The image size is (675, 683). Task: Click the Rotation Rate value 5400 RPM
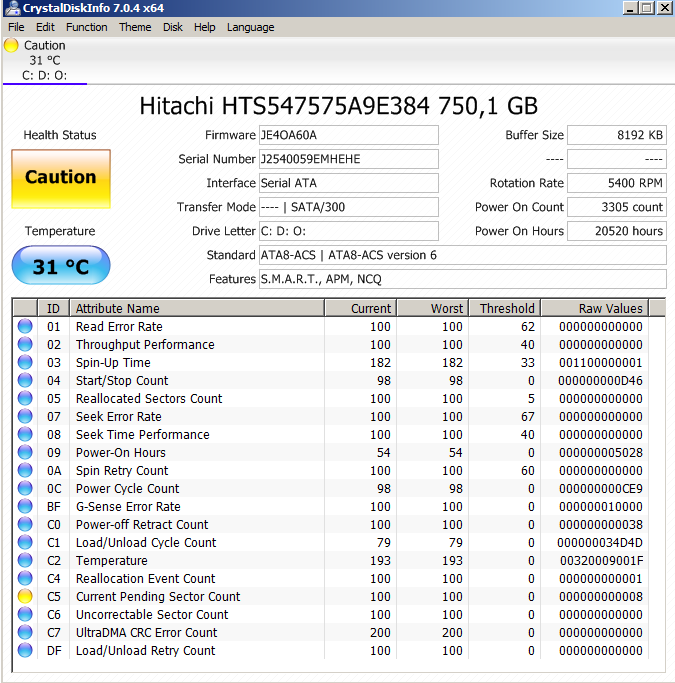(x=617, y=183)
